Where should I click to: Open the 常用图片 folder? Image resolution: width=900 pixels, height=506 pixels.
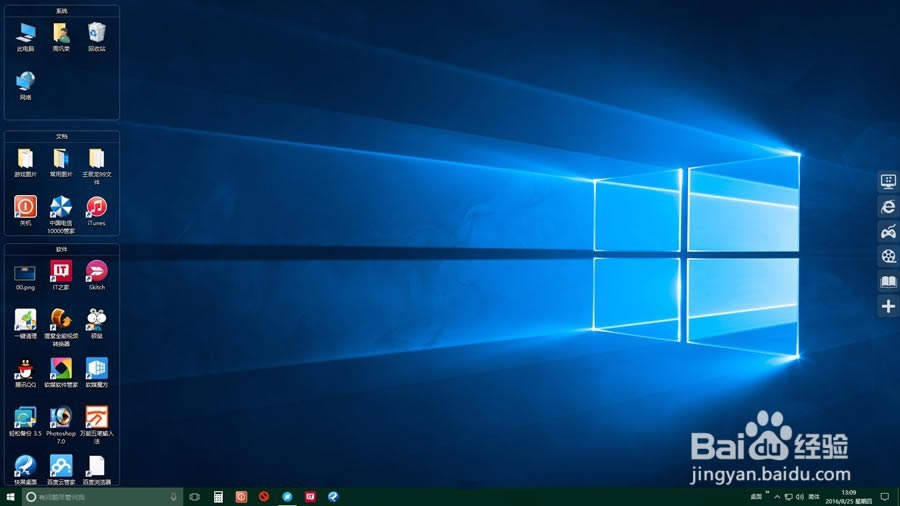click(x=61, y=162)
